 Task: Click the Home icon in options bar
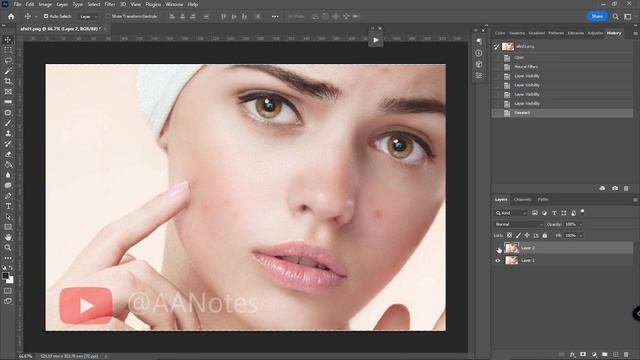(x=11, y=16)
